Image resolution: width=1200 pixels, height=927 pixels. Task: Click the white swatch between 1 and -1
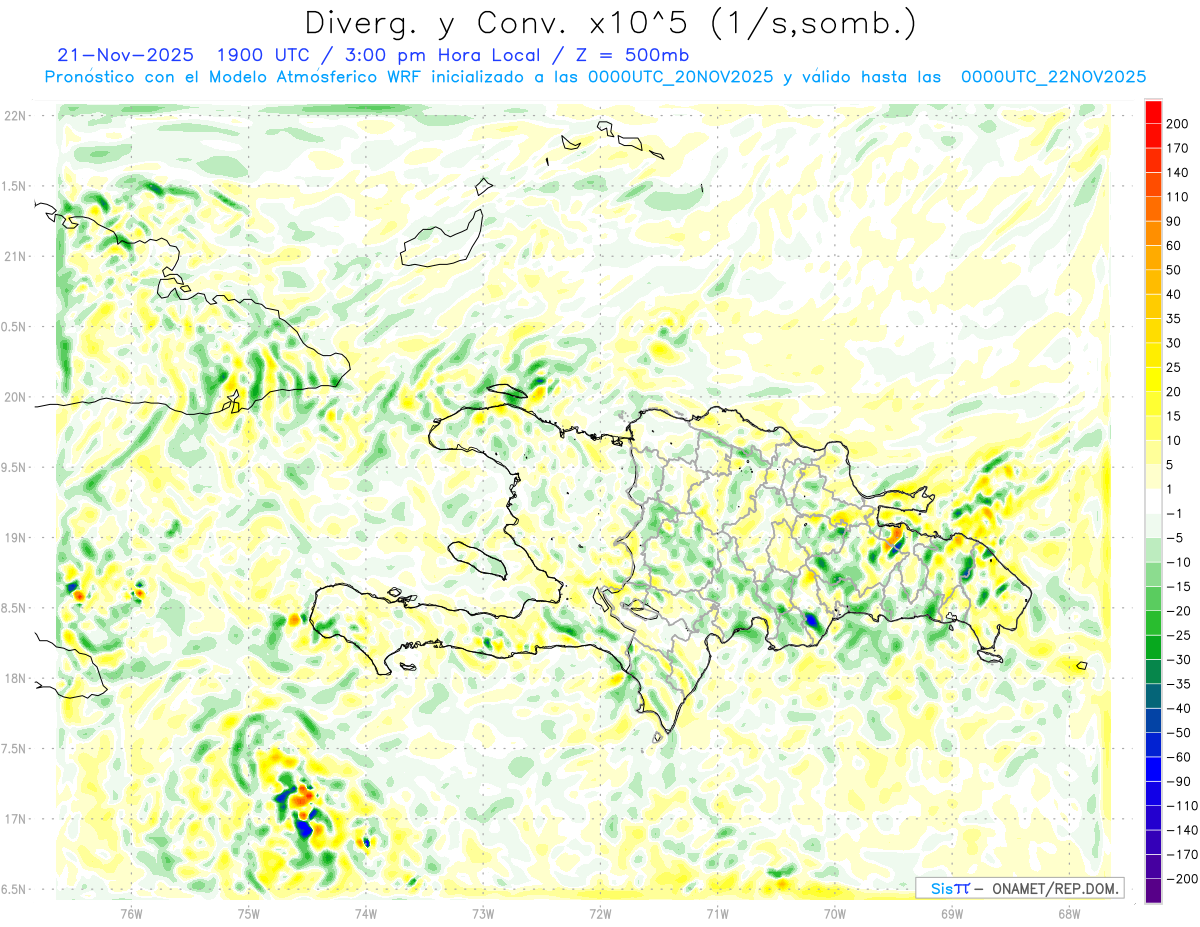pos(1153,501)
